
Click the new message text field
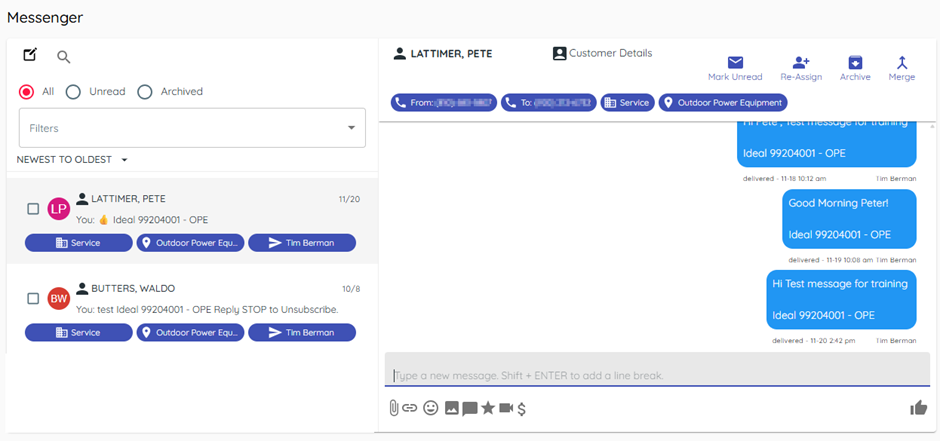point(656,375)
